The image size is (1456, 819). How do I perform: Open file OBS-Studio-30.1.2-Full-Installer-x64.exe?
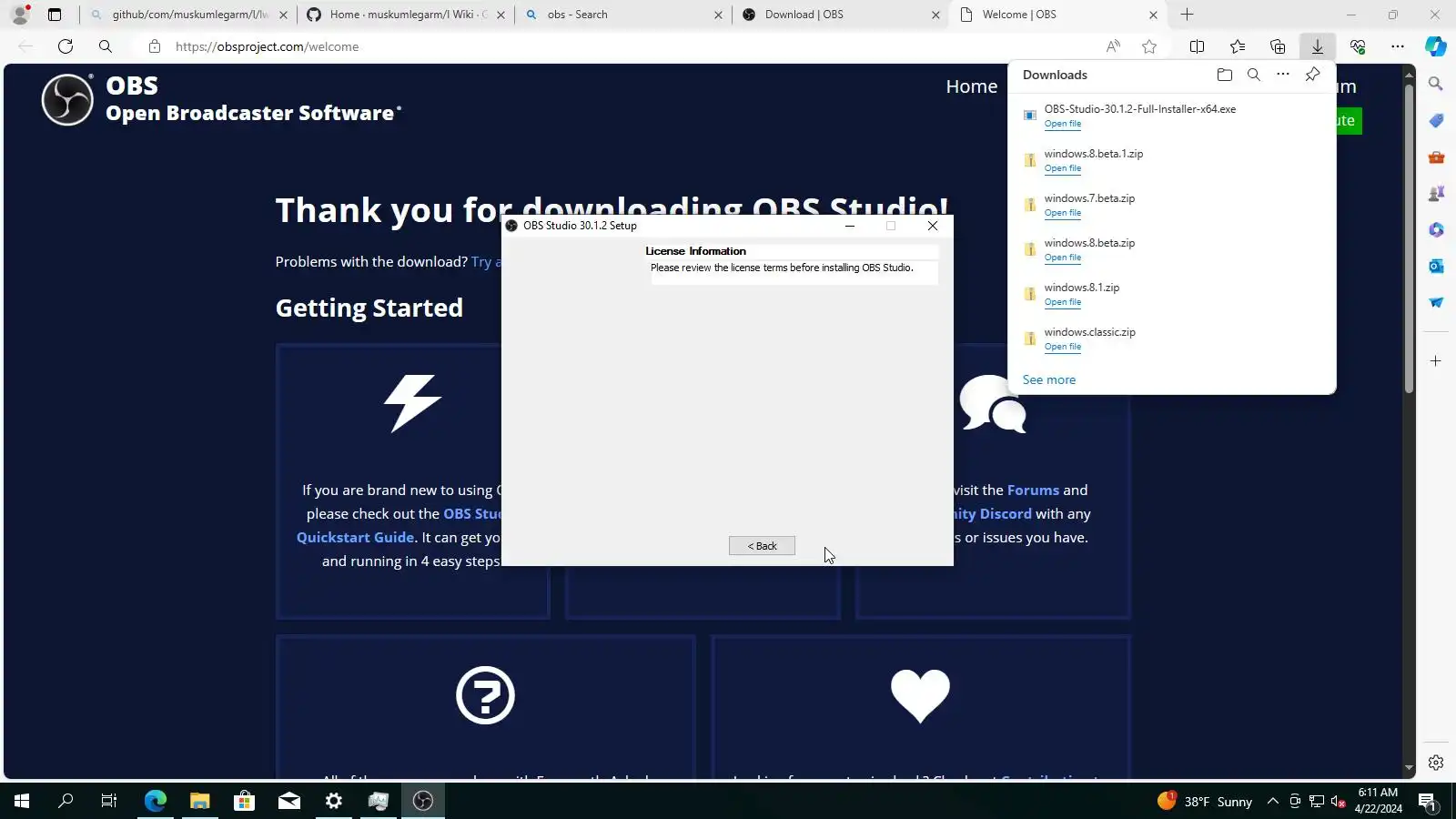coord(1063,124)
